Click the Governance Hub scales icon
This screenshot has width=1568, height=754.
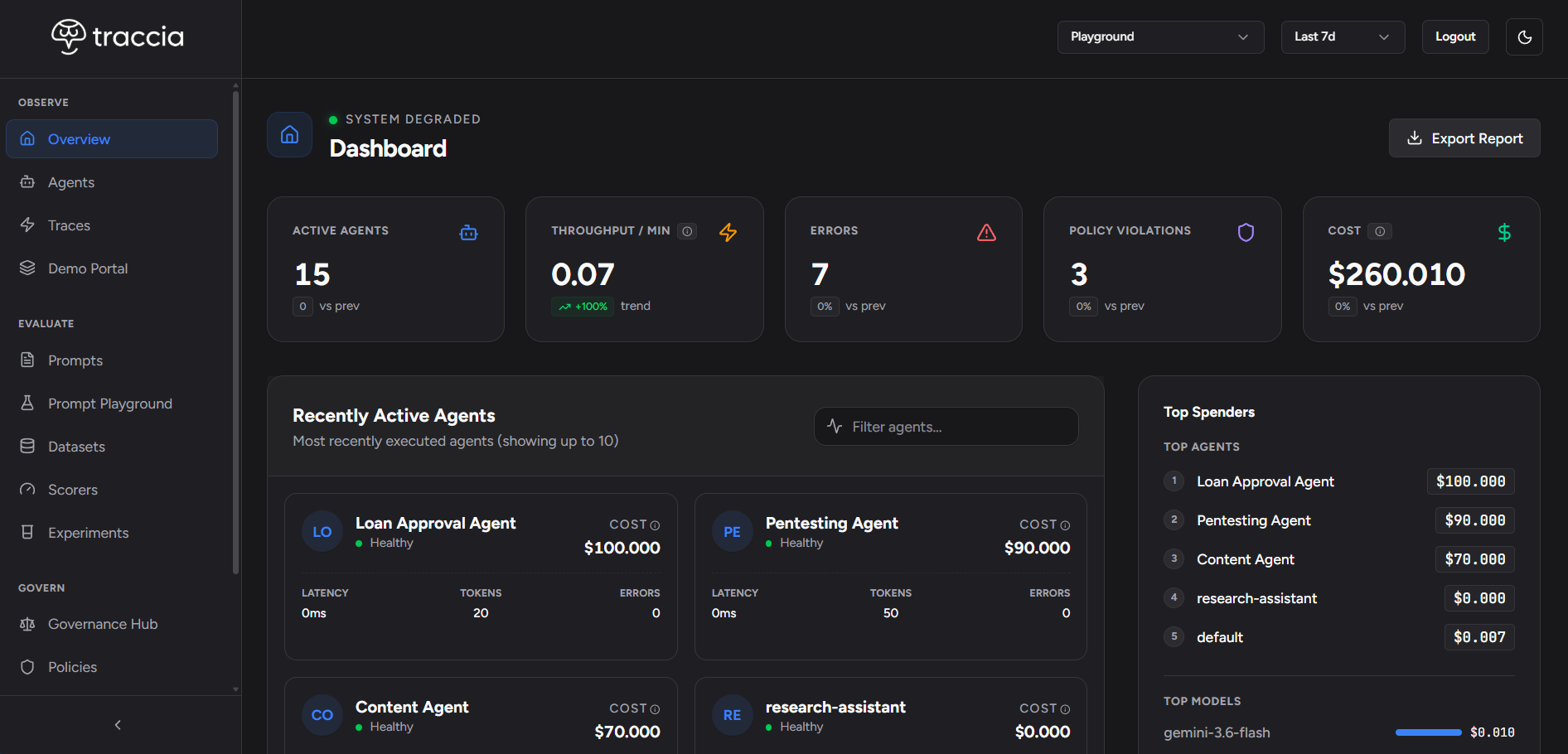[27, 624]
